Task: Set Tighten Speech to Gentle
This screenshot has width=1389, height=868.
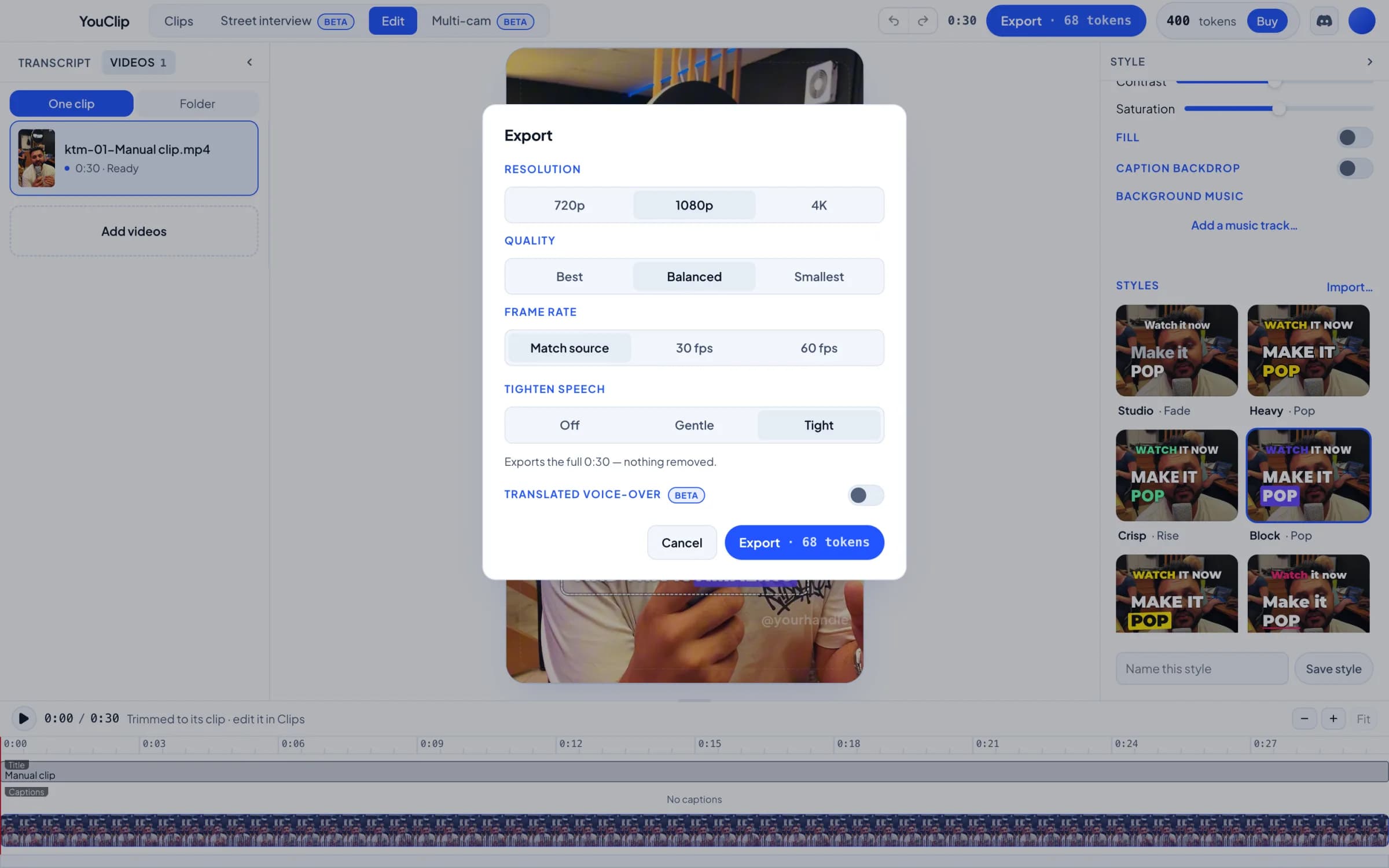Action: click(694, 425)
